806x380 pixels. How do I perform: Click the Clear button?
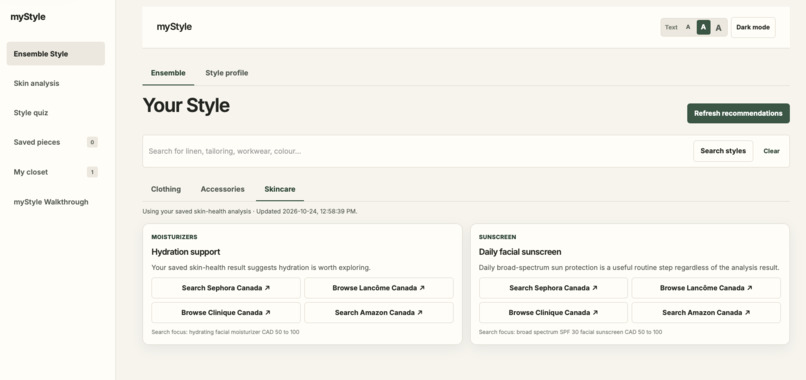771,151
